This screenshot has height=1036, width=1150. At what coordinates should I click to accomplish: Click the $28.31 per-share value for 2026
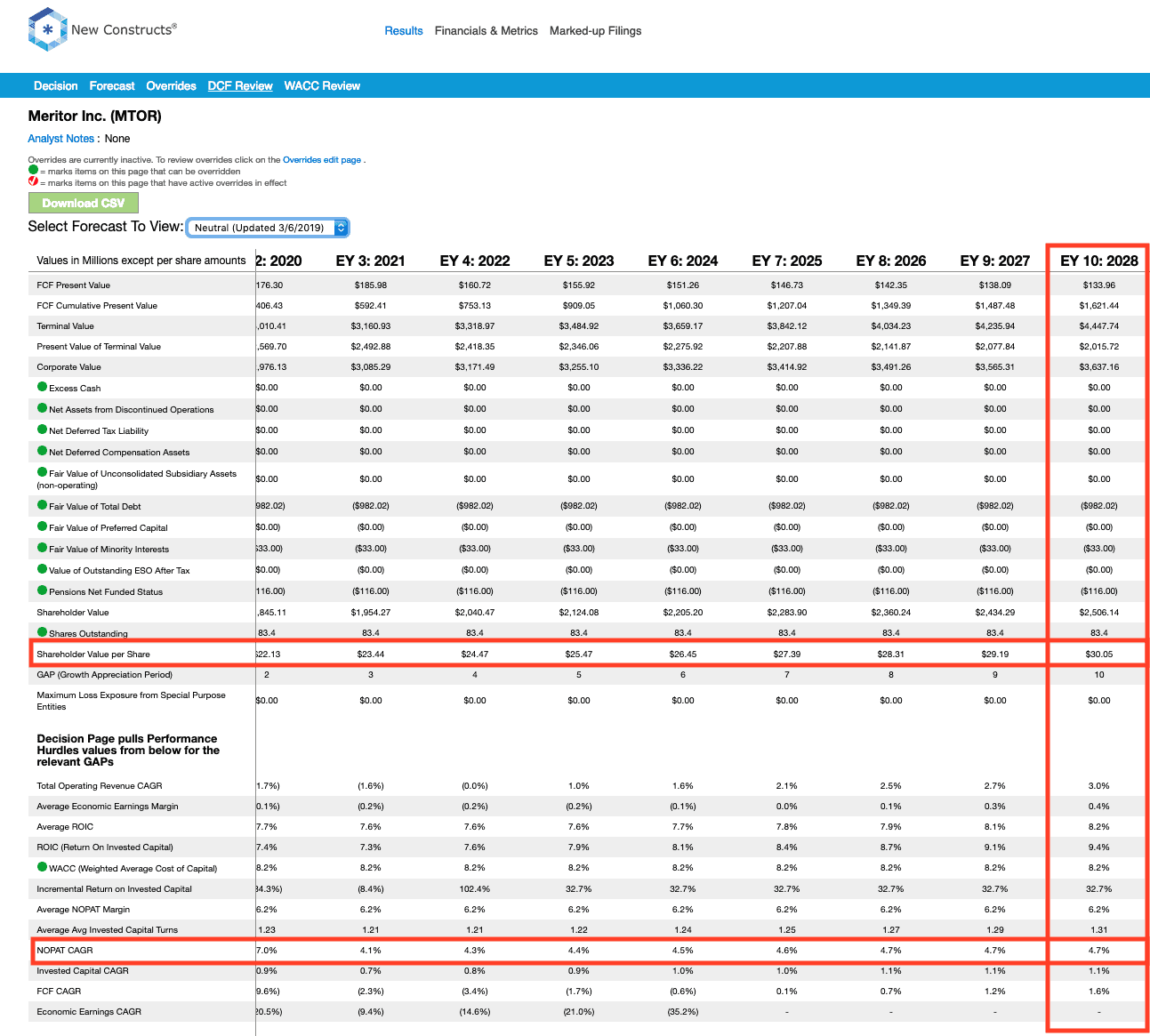click(891, 655)
